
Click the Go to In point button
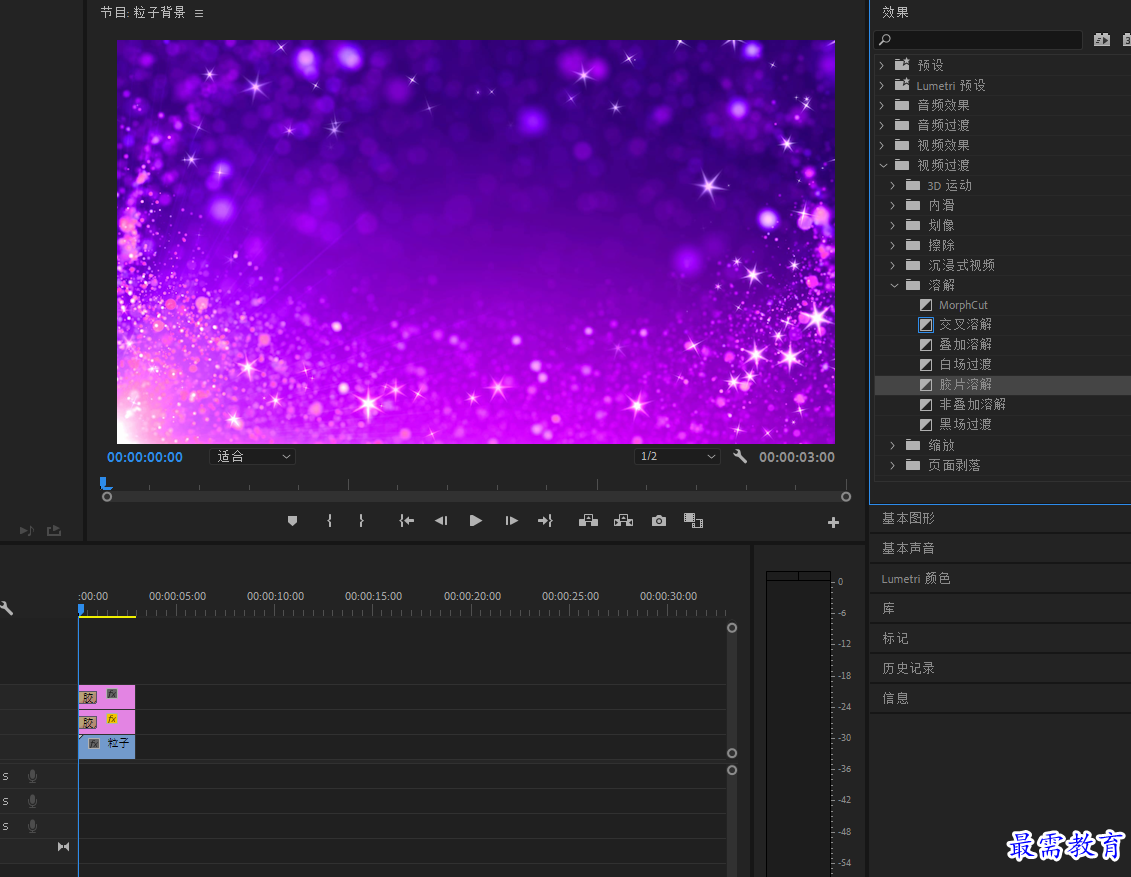click(407, 521)
